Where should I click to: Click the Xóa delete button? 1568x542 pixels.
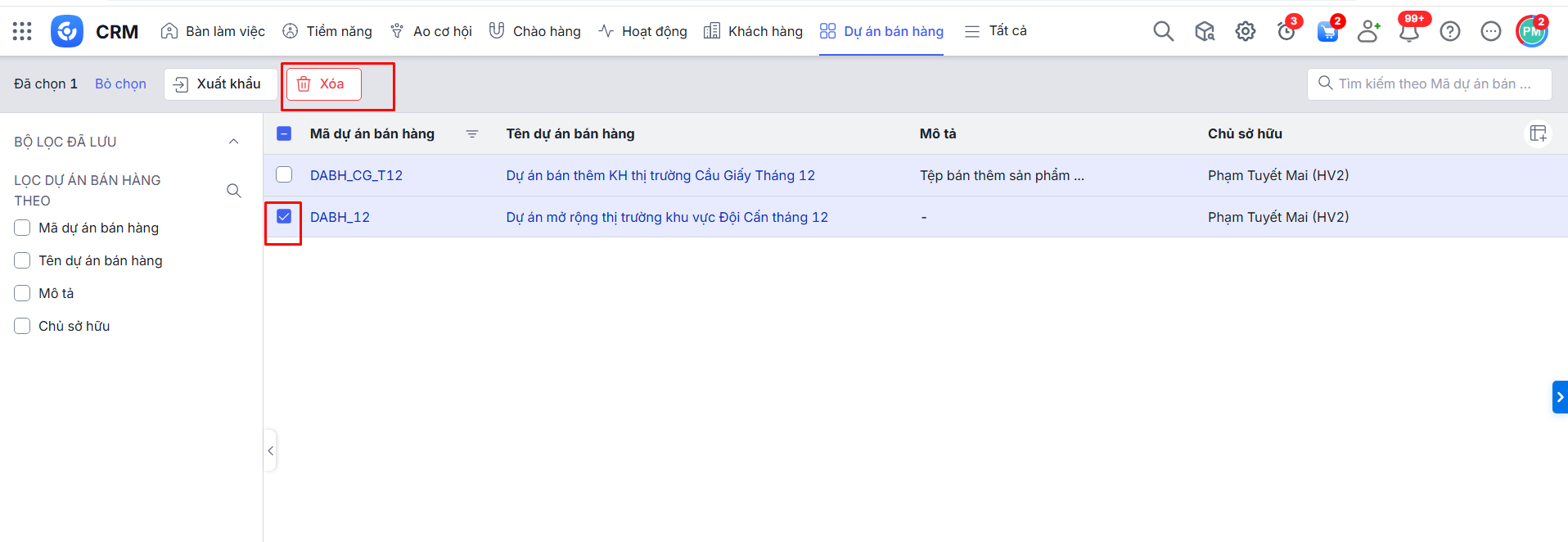[323, 84]
